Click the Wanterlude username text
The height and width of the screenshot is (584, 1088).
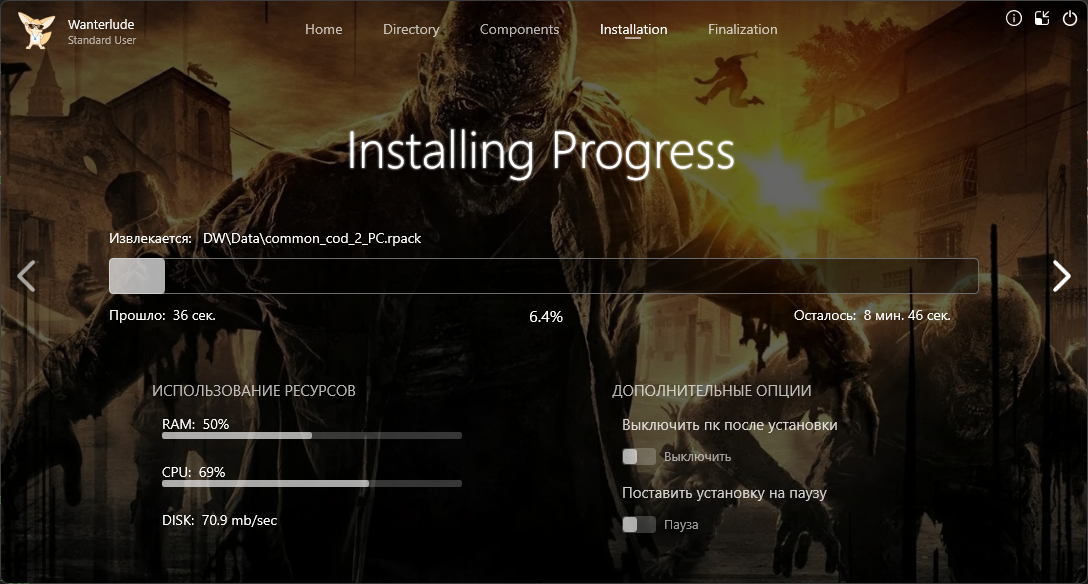[x=101, y=24]
